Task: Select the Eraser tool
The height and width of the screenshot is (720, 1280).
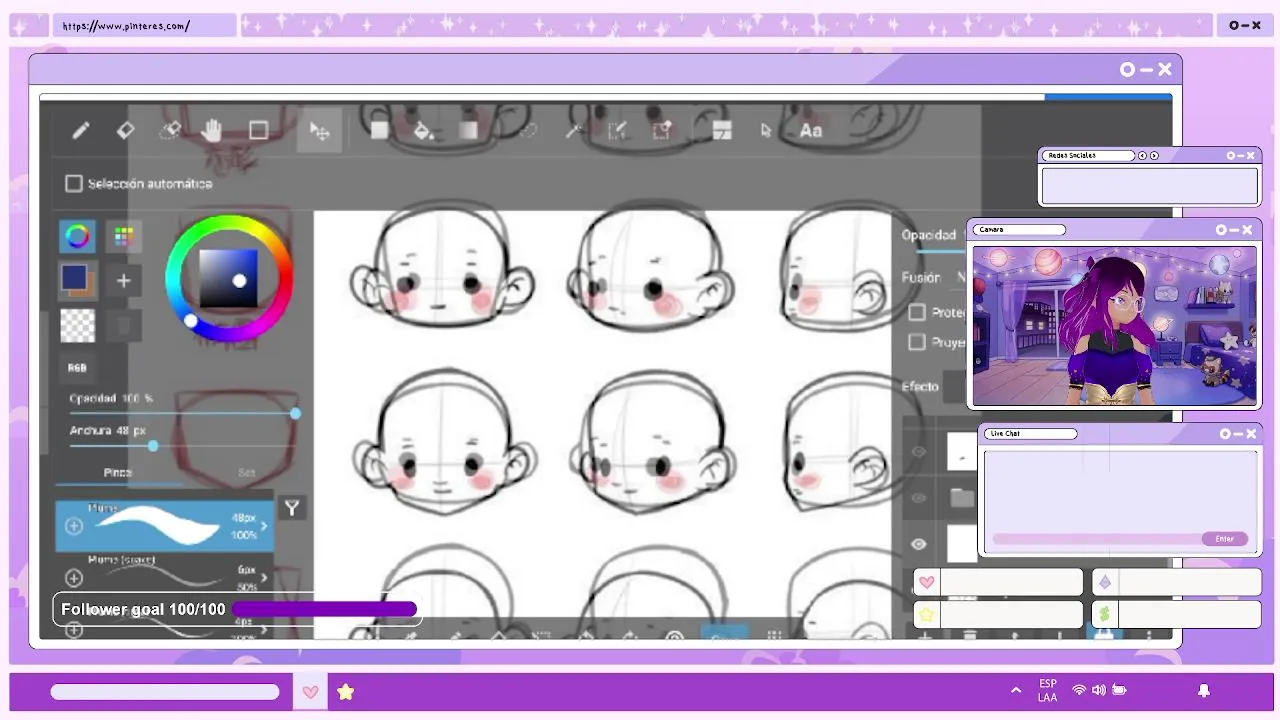Action: tap(125, 130)
